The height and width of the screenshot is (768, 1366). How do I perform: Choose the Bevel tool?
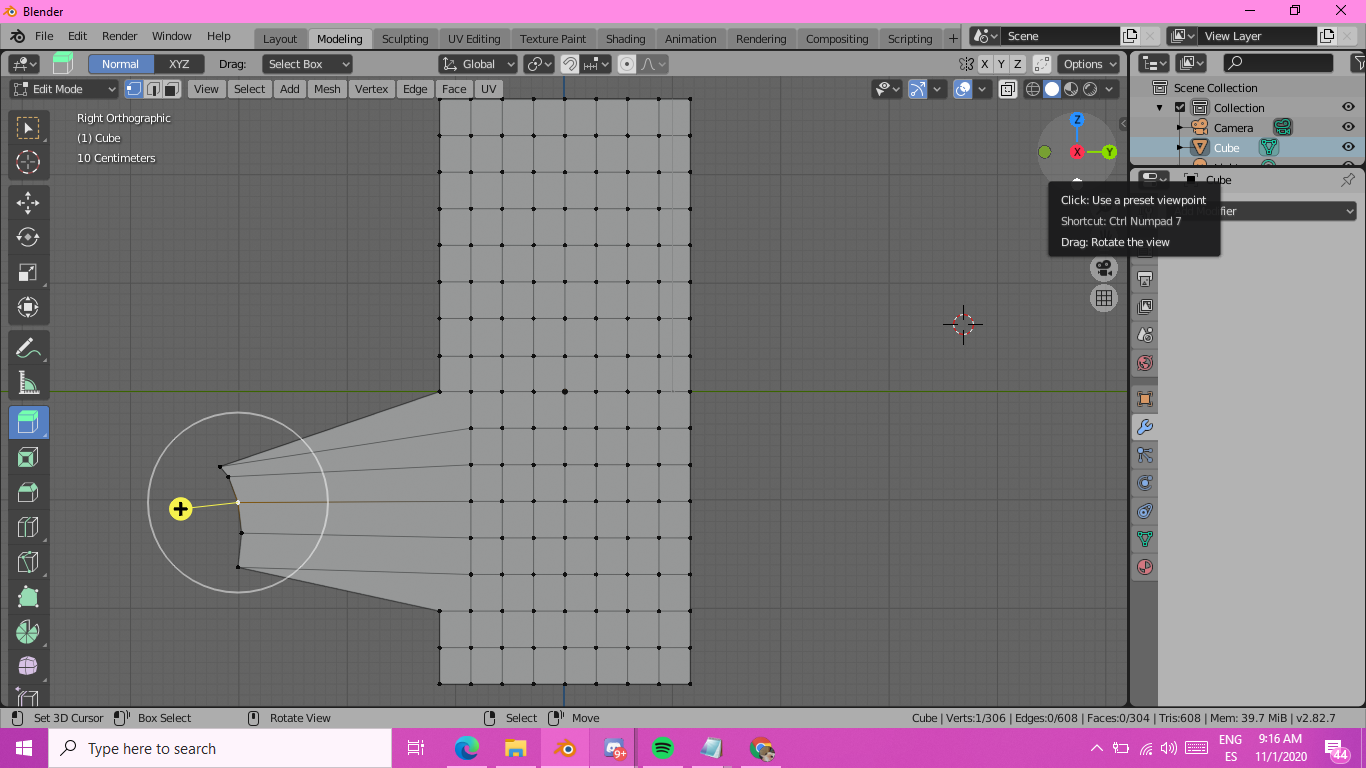click(28, 492)
